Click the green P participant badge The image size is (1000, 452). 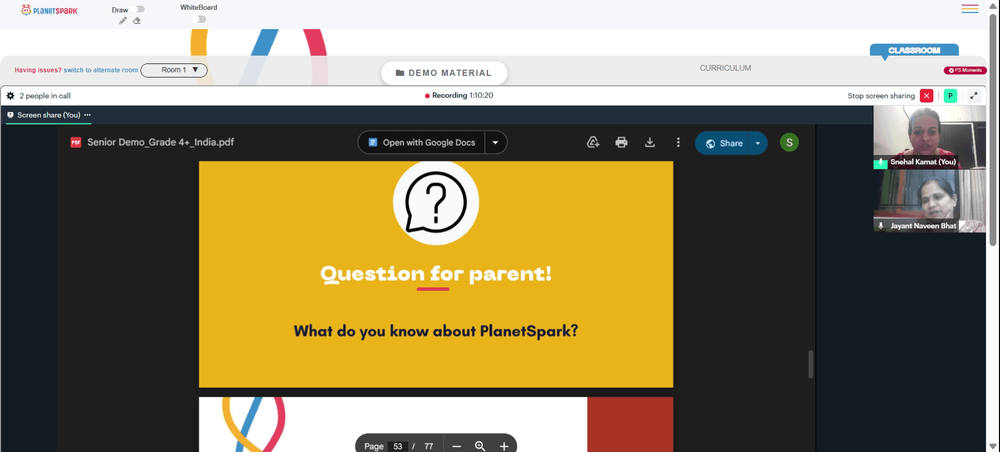(x=950, y=96)
